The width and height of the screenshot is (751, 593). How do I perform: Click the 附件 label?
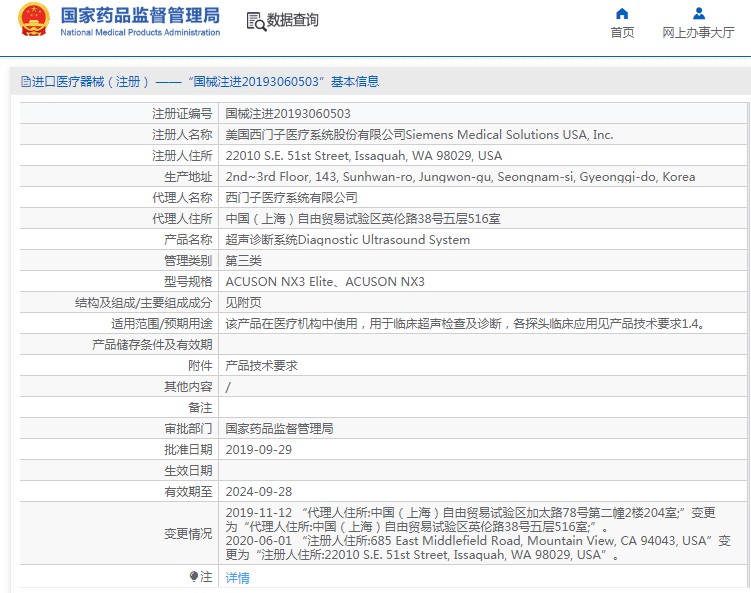tap(200, 365)
